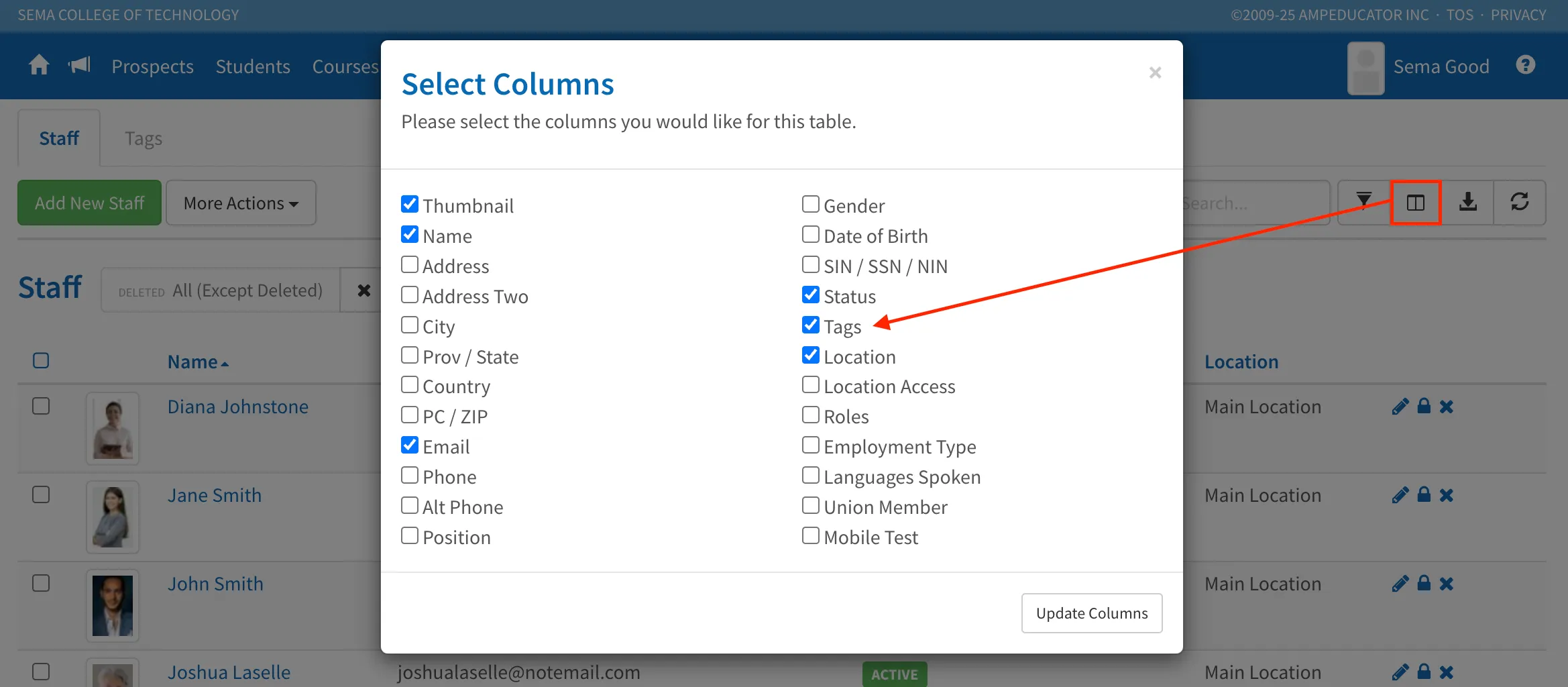
Task: Select the Staff tab
Action: pyautogui.click(x=59, y=138)
